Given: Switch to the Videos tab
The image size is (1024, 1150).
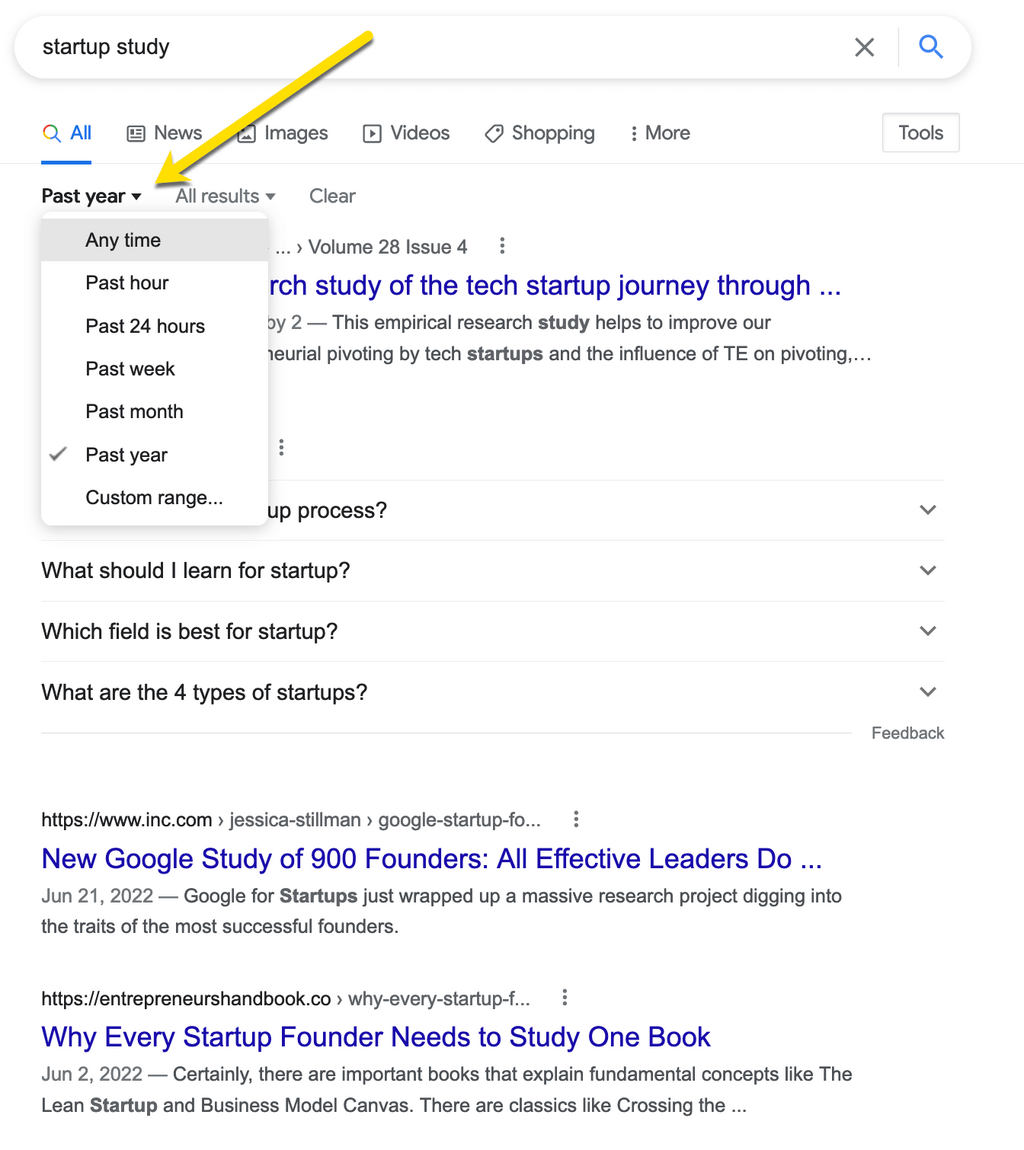Looking at the screenshot, I should coord(406,133).
